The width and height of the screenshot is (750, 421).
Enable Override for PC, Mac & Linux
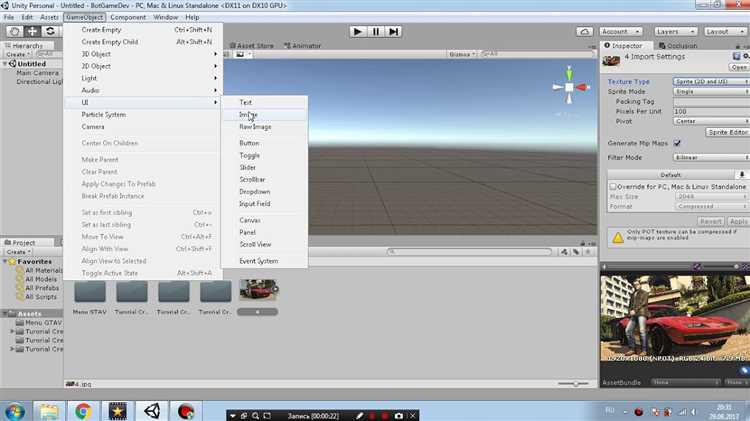tap(613, 187)
